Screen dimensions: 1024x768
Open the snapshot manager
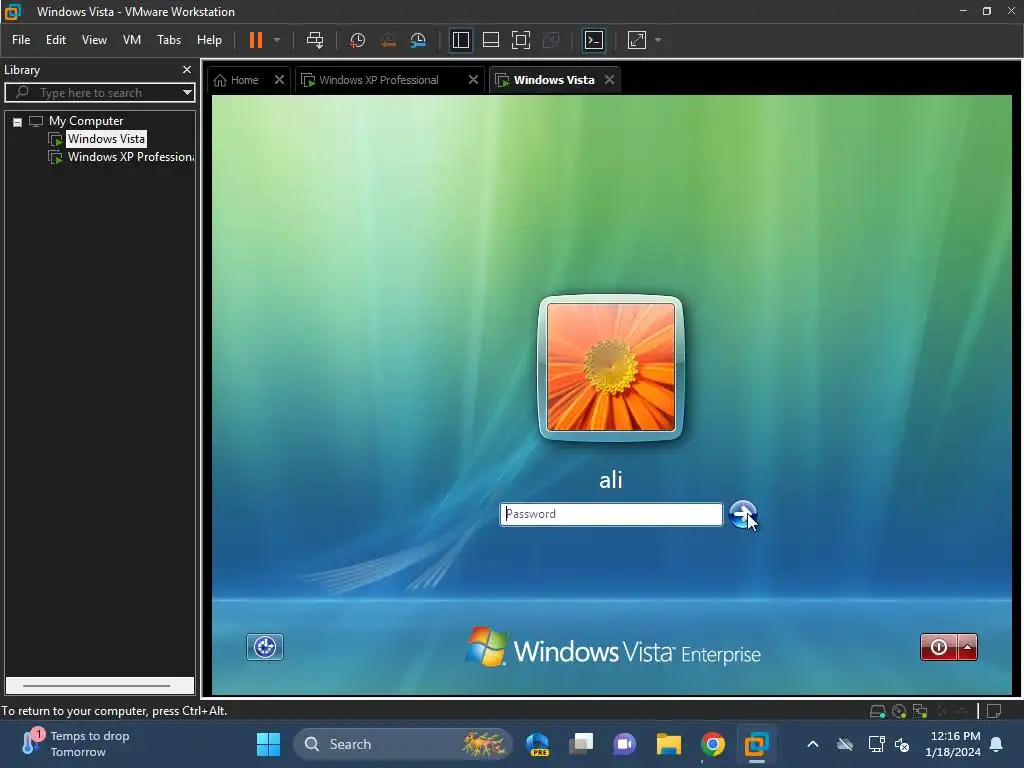(x=418, y=40)
